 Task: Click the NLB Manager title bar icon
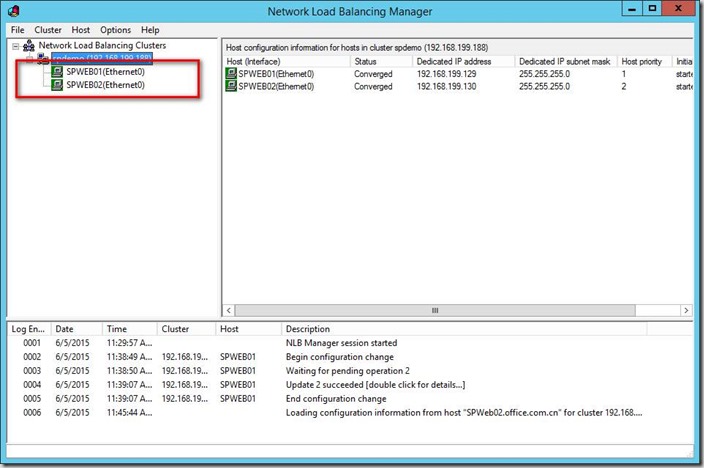tap(13, 12)
